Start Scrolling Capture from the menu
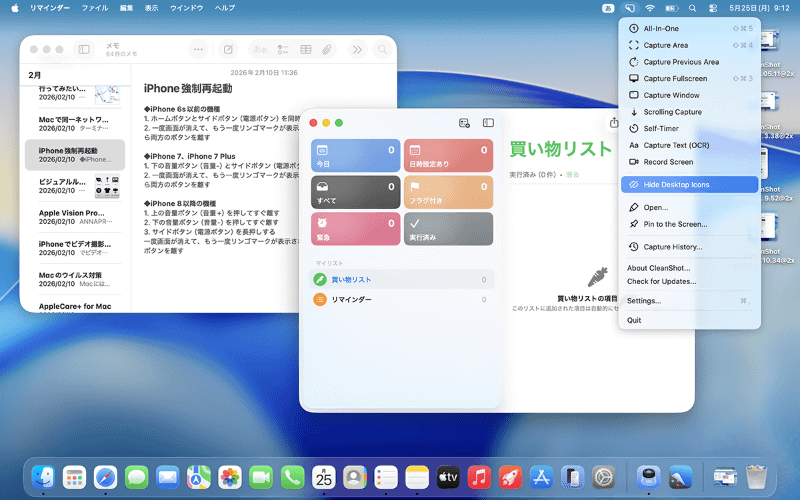800x500 pixels. point(689,112)
